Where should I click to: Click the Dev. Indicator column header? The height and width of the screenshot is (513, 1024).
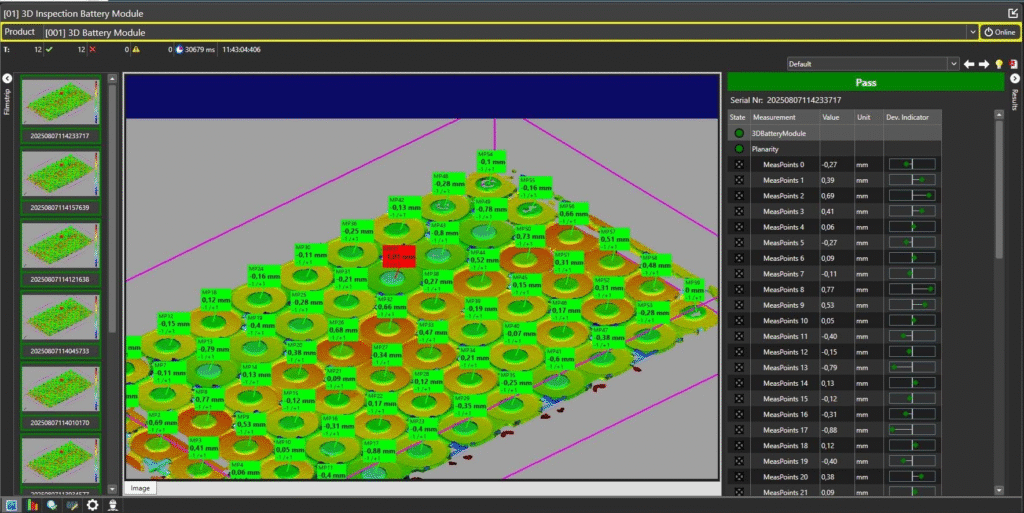(908, 117)
